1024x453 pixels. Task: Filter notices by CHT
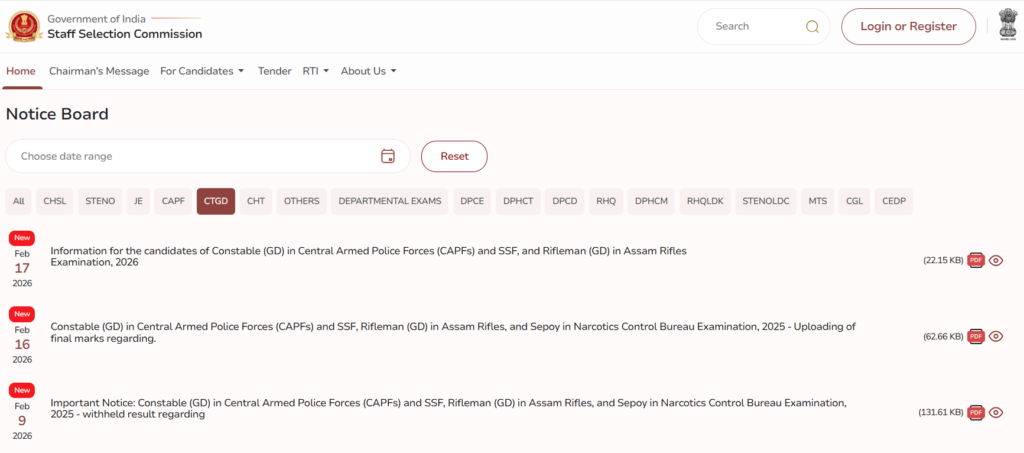tap(256, 202)
